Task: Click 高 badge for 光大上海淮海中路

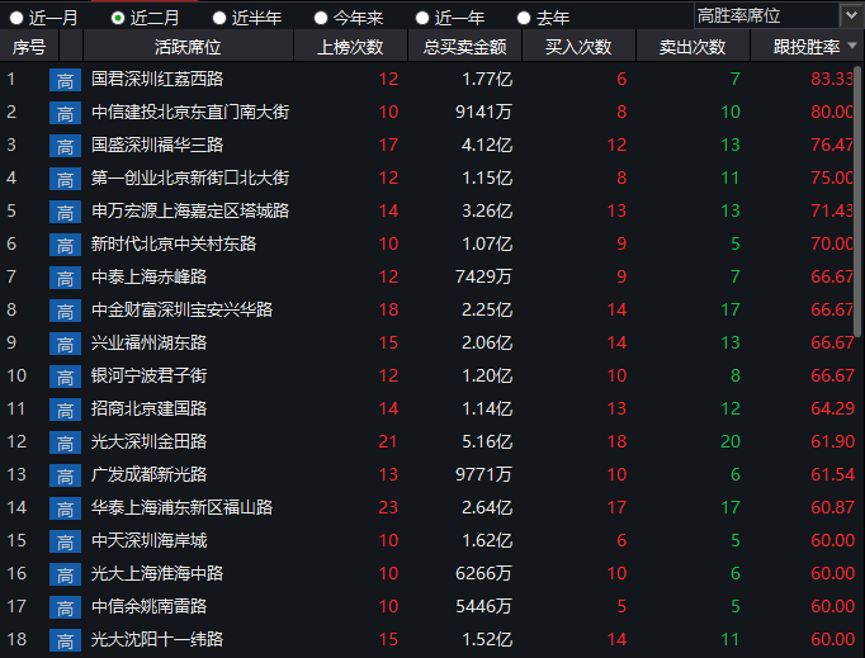Action: [x=65, y=575]
